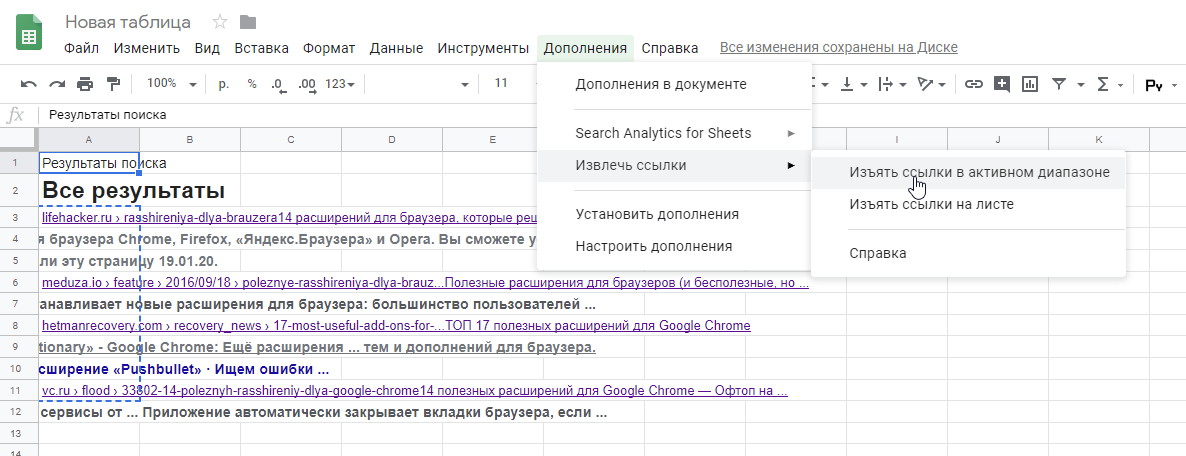Select column J header
The image size is (1186, 456).
click(998, 139)
